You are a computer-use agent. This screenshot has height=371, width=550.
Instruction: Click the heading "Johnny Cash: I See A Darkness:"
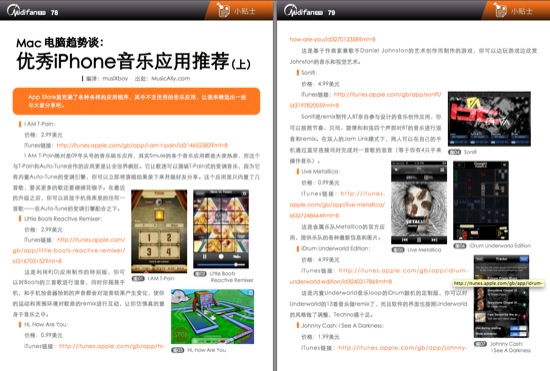[x=342, y=326]
